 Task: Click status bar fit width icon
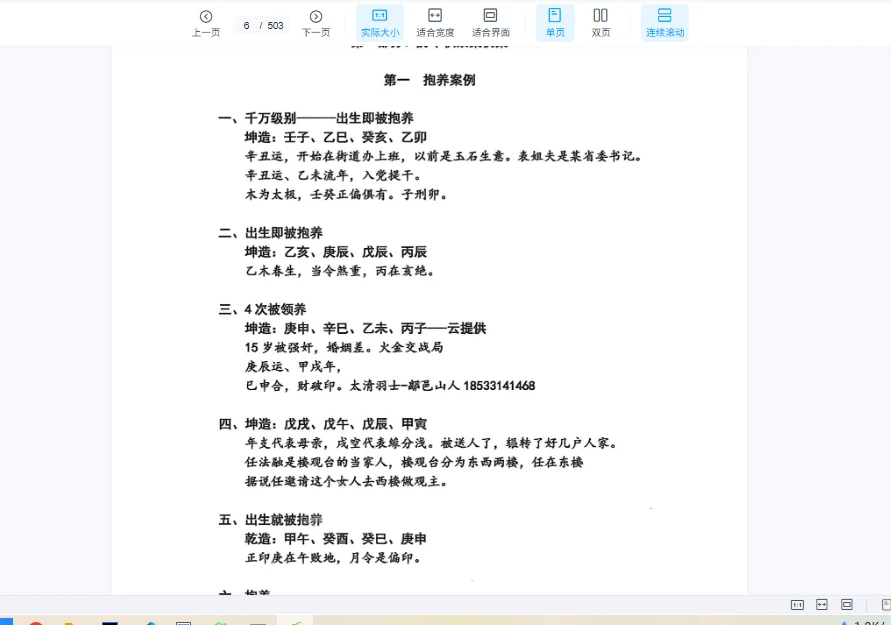coord(822,605)
